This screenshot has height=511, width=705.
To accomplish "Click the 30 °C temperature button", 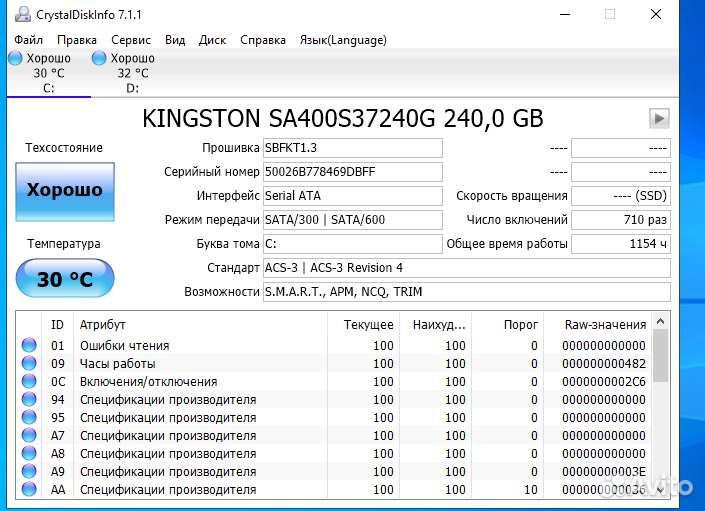I will click(65, 279).
